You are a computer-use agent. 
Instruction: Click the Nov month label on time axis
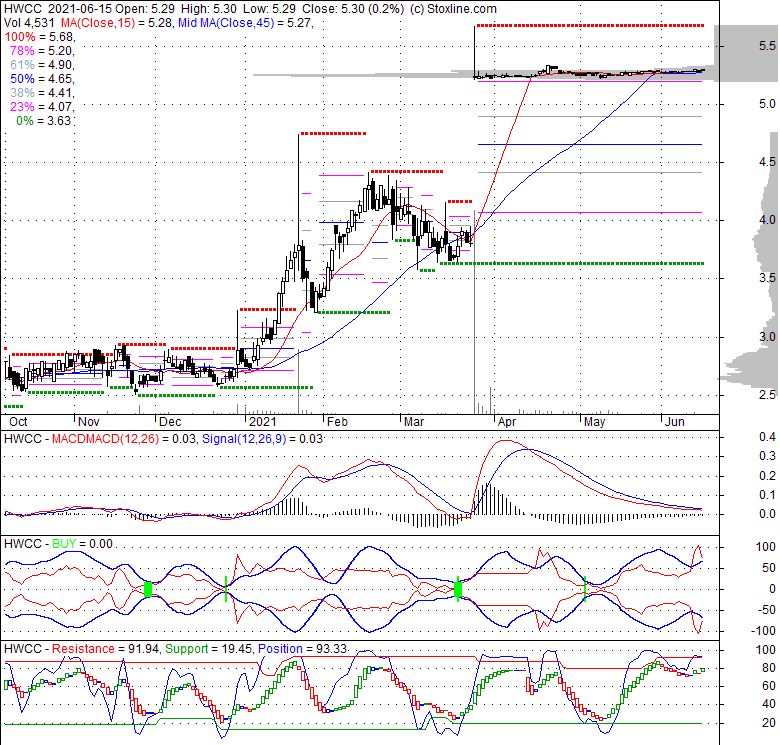[x=89, y=422]
